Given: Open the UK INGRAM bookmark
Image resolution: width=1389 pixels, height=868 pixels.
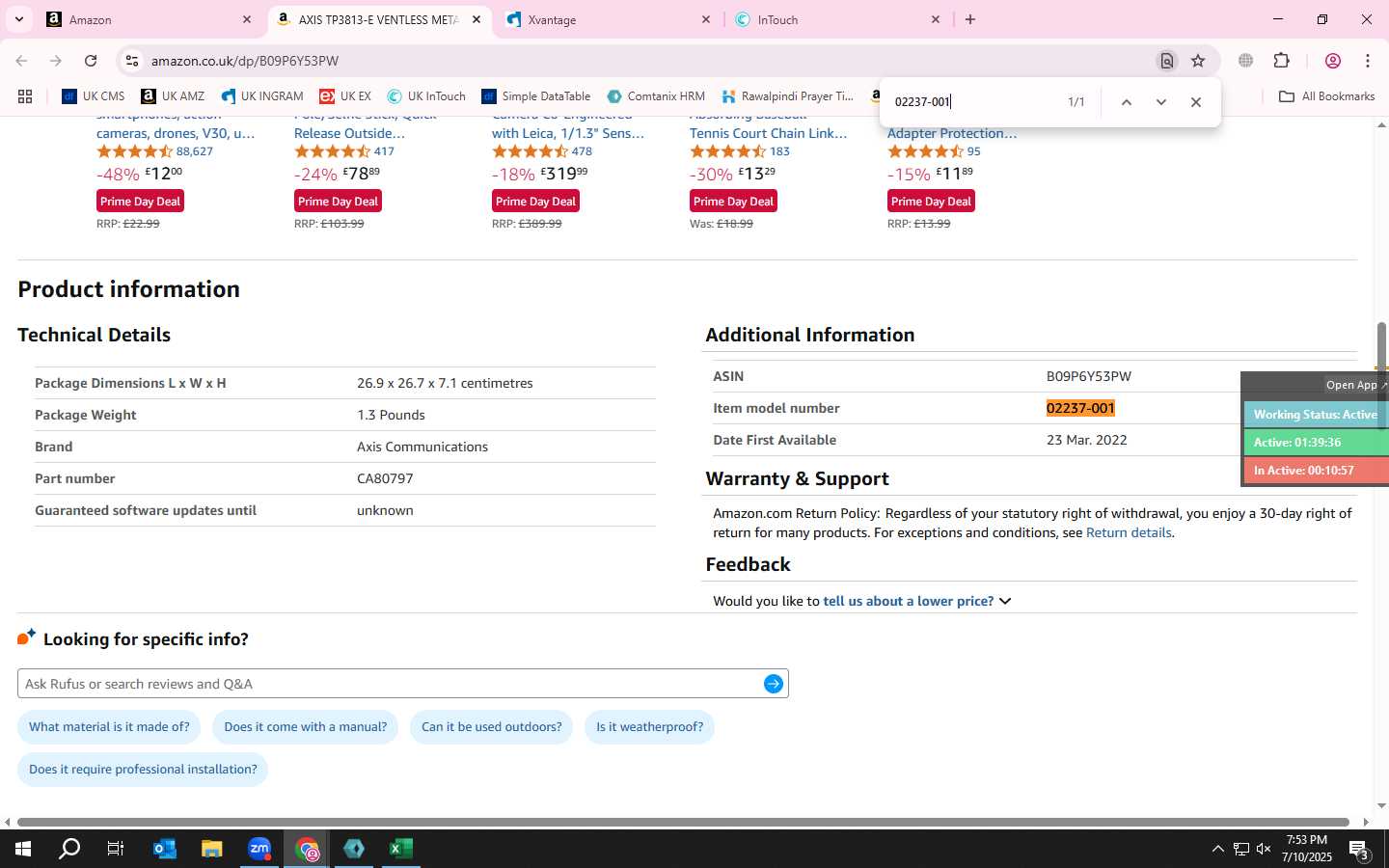Looking at the screenshot, I should (x=262, y=96).
